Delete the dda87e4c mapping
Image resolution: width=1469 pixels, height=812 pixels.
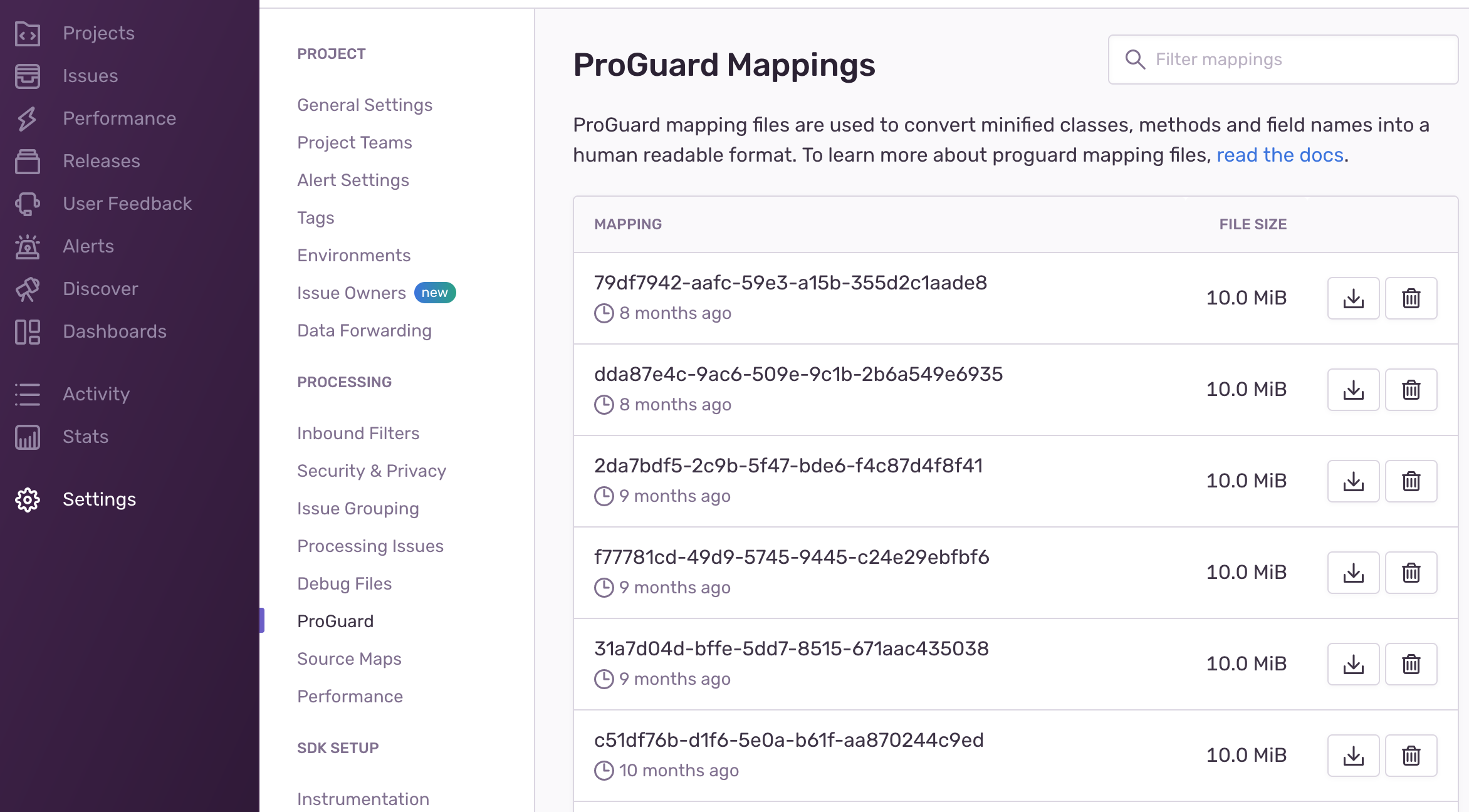[1411, 389]
